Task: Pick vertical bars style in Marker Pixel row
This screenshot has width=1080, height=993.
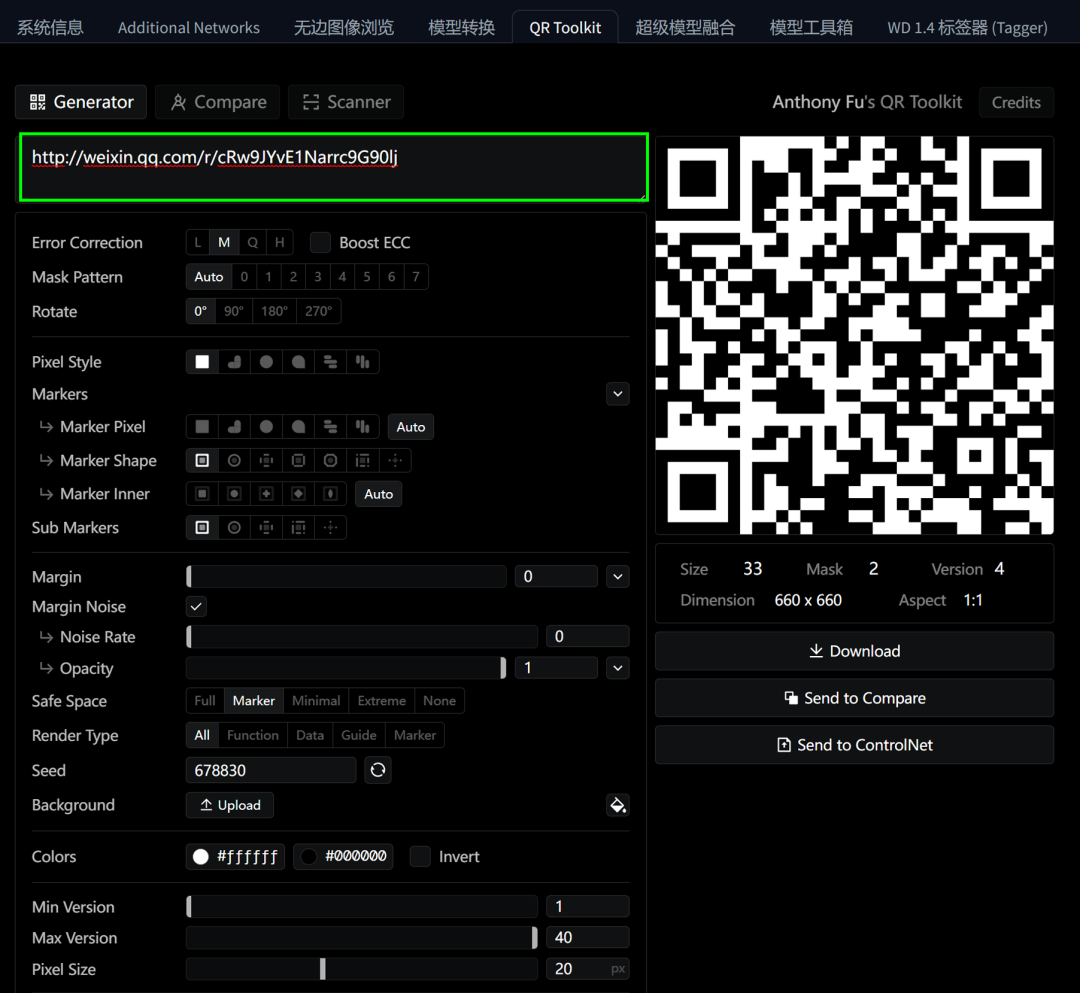Action: pyautogui.click(x=363, y=427)
